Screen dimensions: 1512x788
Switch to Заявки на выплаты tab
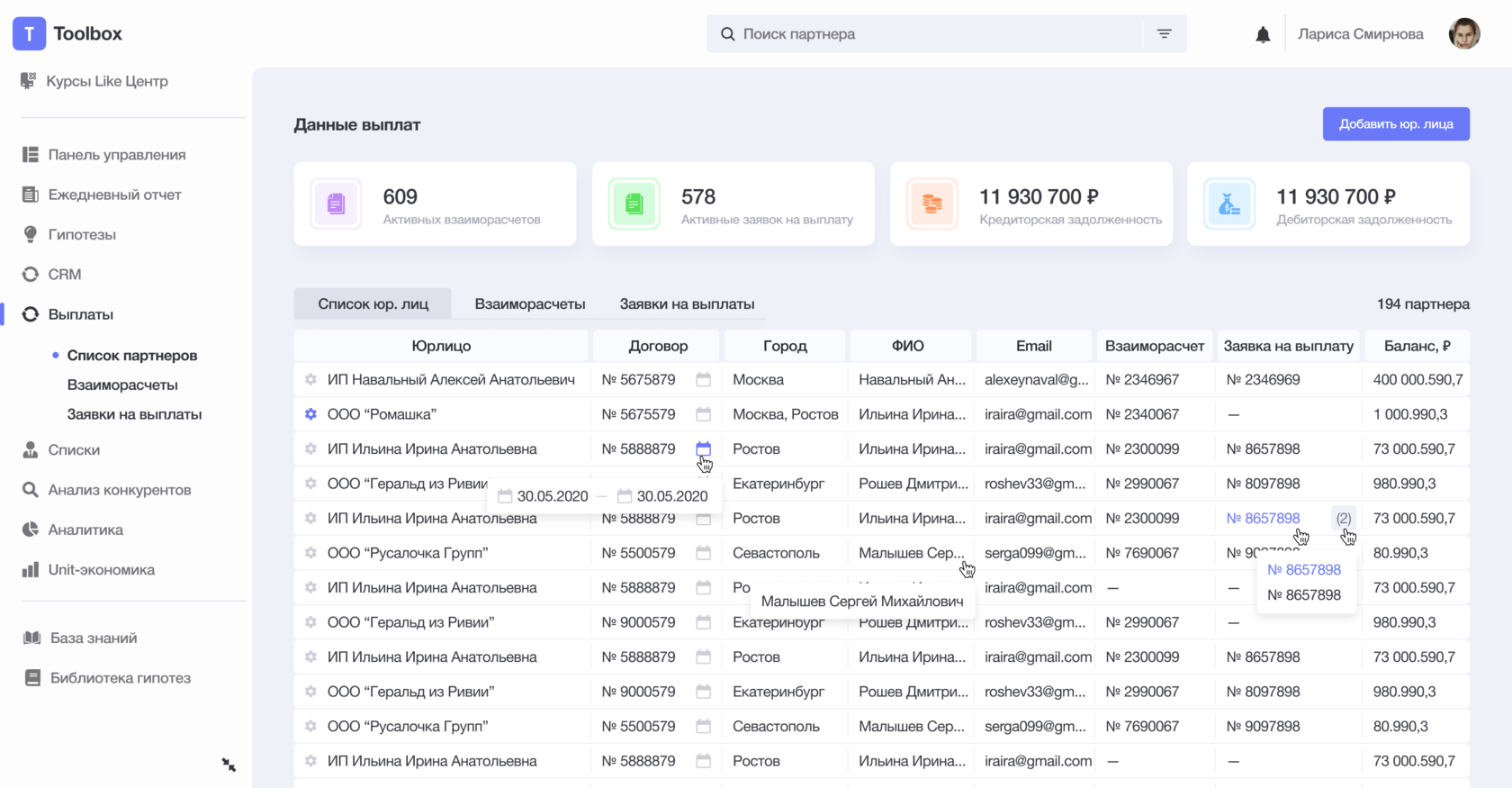point(687,303)
